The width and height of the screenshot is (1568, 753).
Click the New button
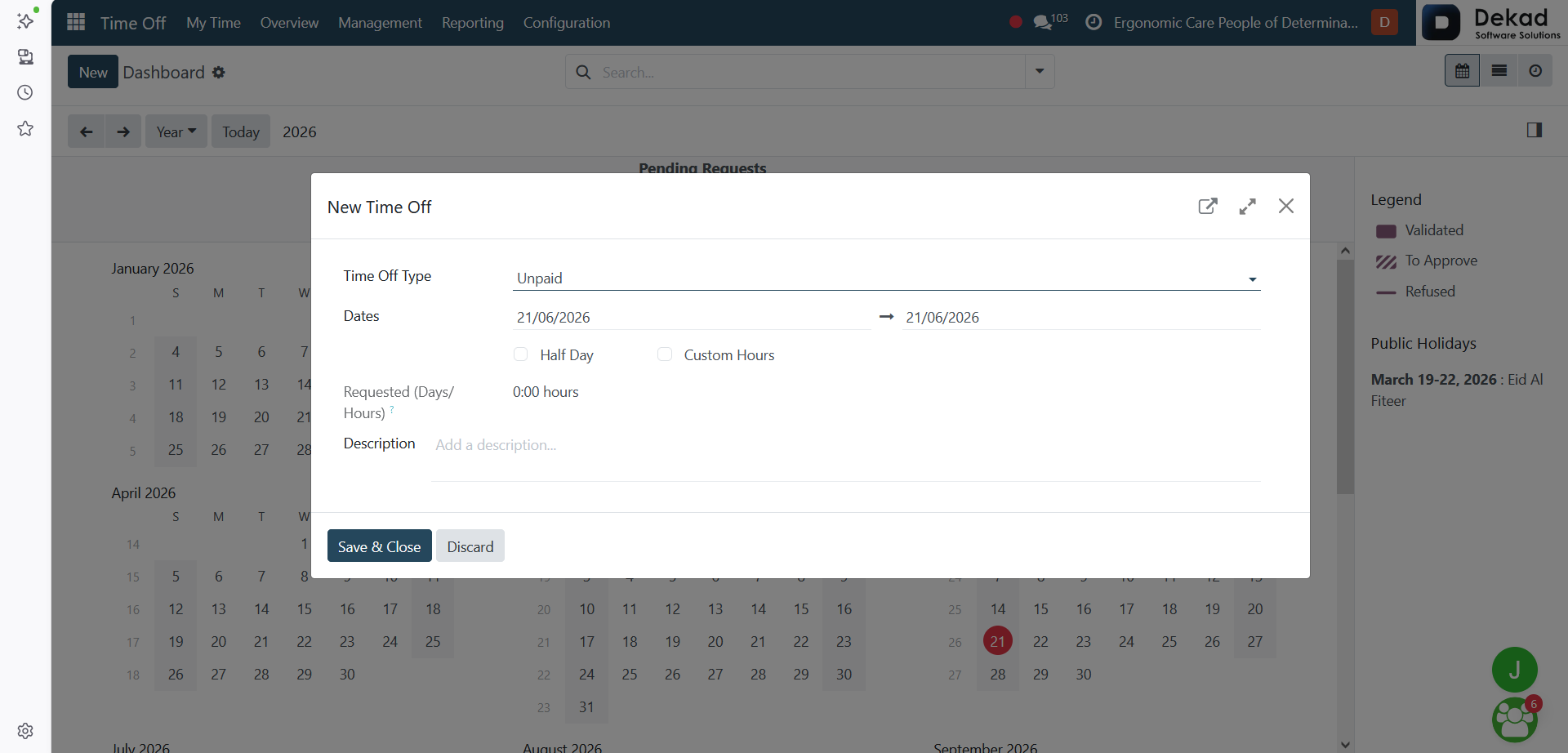pyautogui.click(x=93, y=72)
